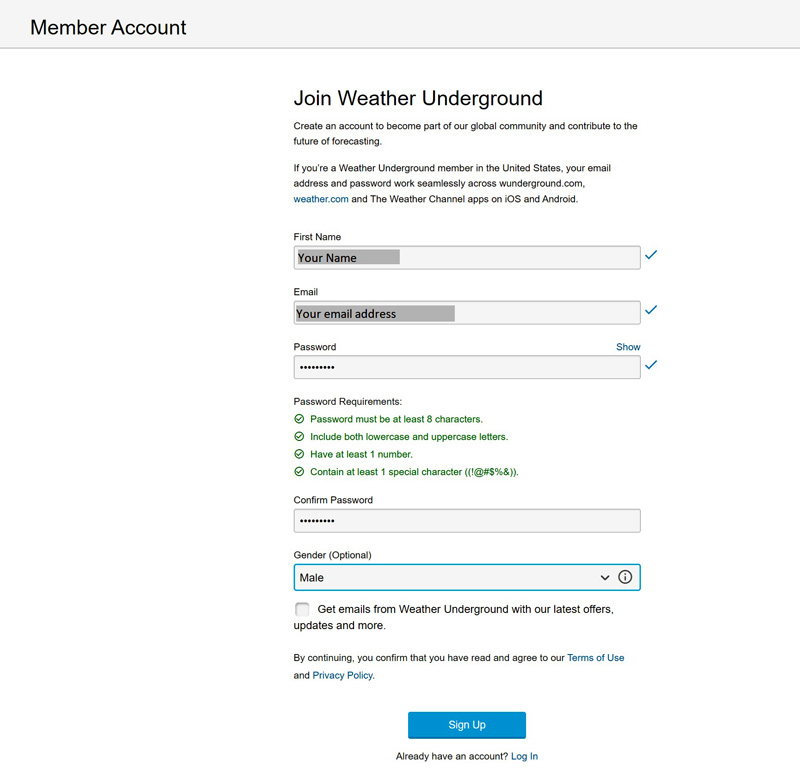Click the Sign Up button

(467, 725)
